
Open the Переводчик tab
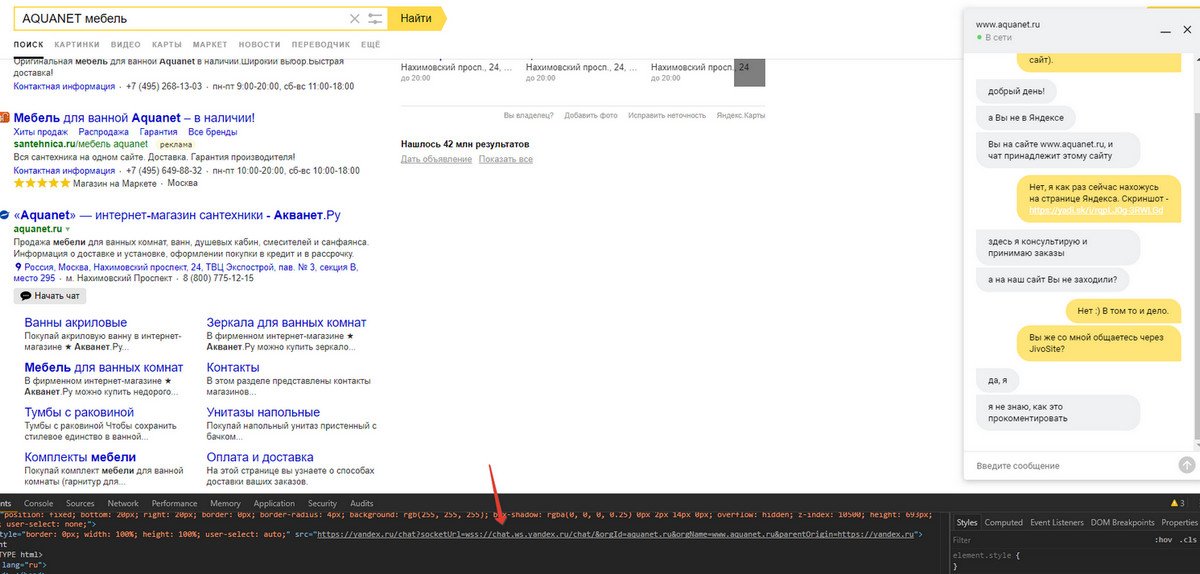(321, 45)
